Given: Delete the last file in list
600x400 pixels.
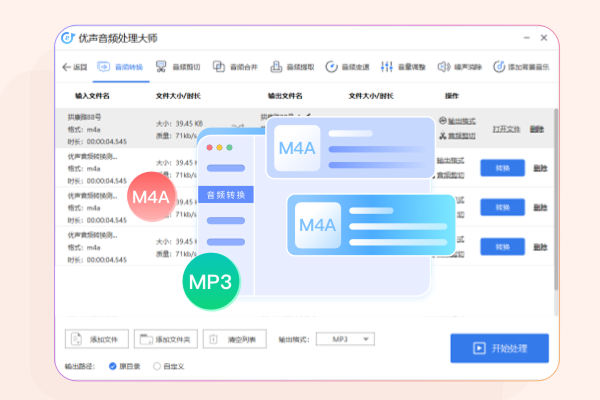Looking at the screenshot, I should [540, 246].
